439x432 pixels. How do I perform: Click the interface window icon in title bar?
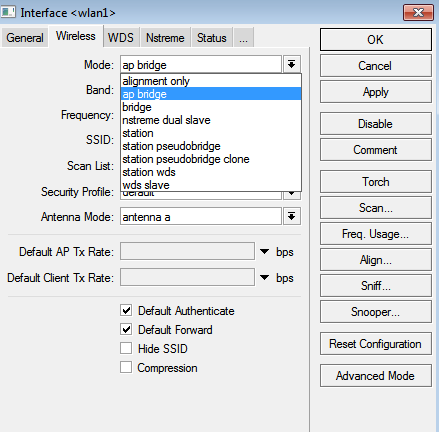[x=8, y=12]
